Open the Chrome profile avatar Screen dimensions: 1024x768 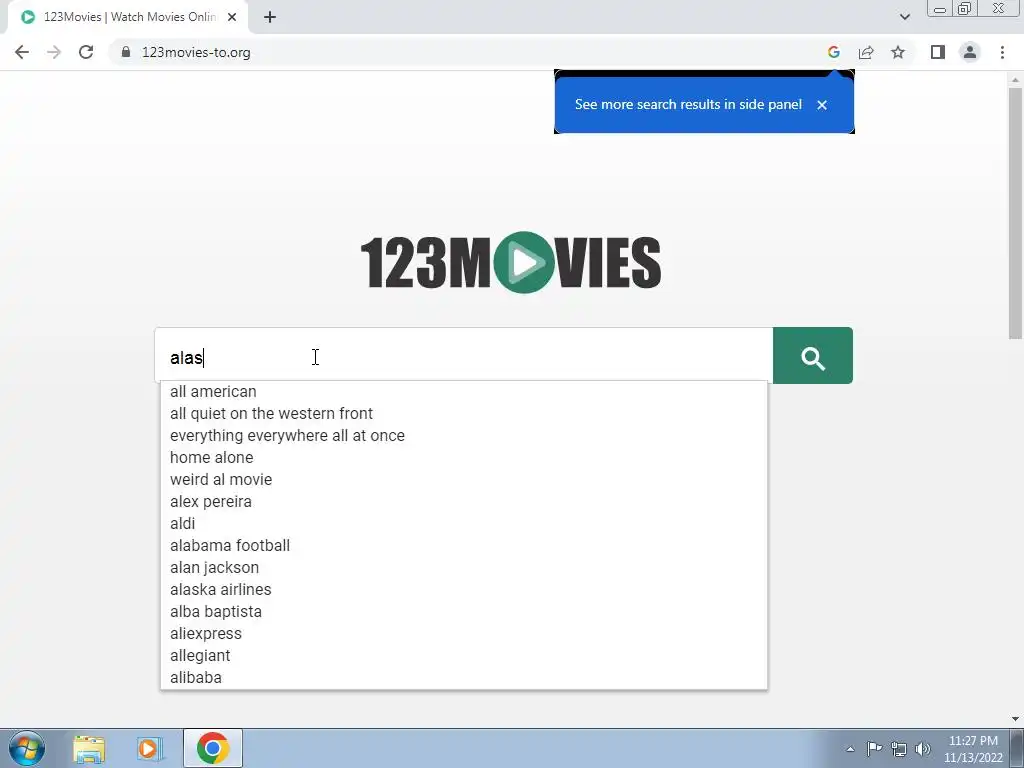[x=970, y=52]
